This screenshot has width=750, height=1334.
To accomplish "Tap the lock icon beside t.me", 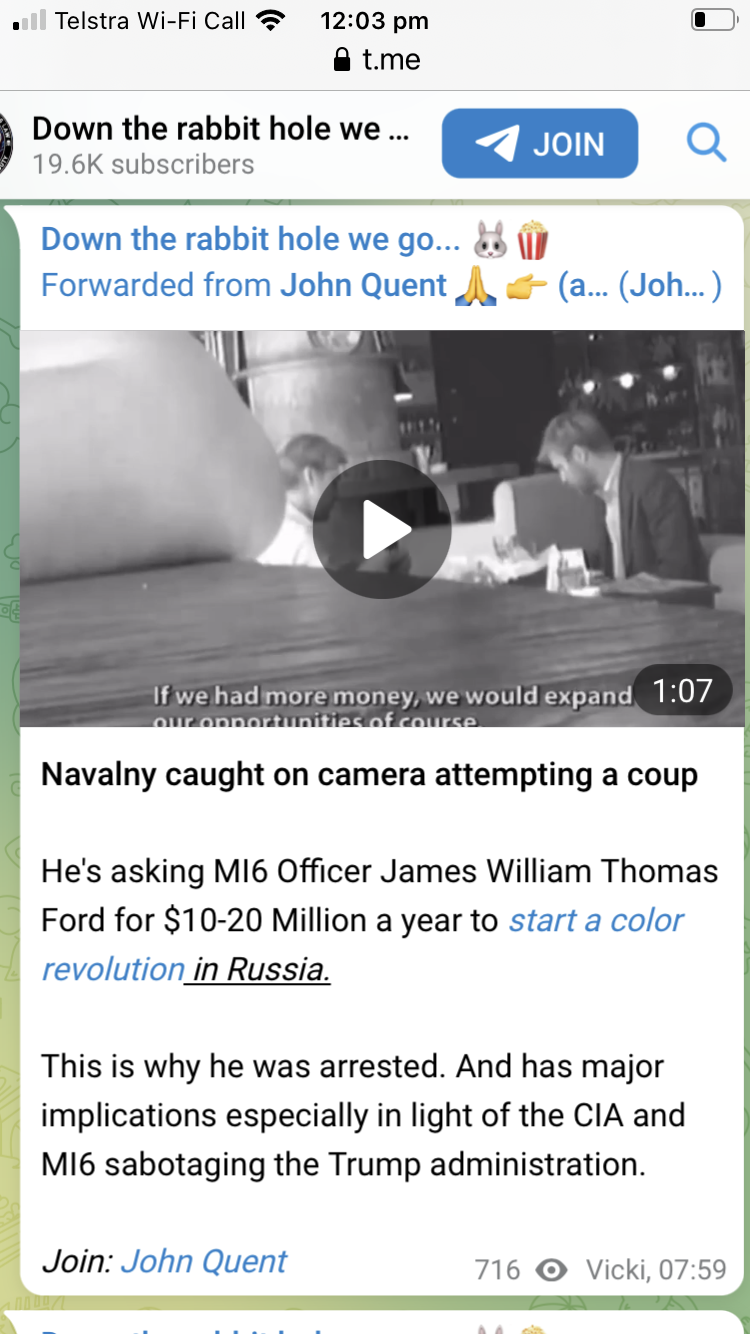I will pyautogui.click(x=341, y=60).
